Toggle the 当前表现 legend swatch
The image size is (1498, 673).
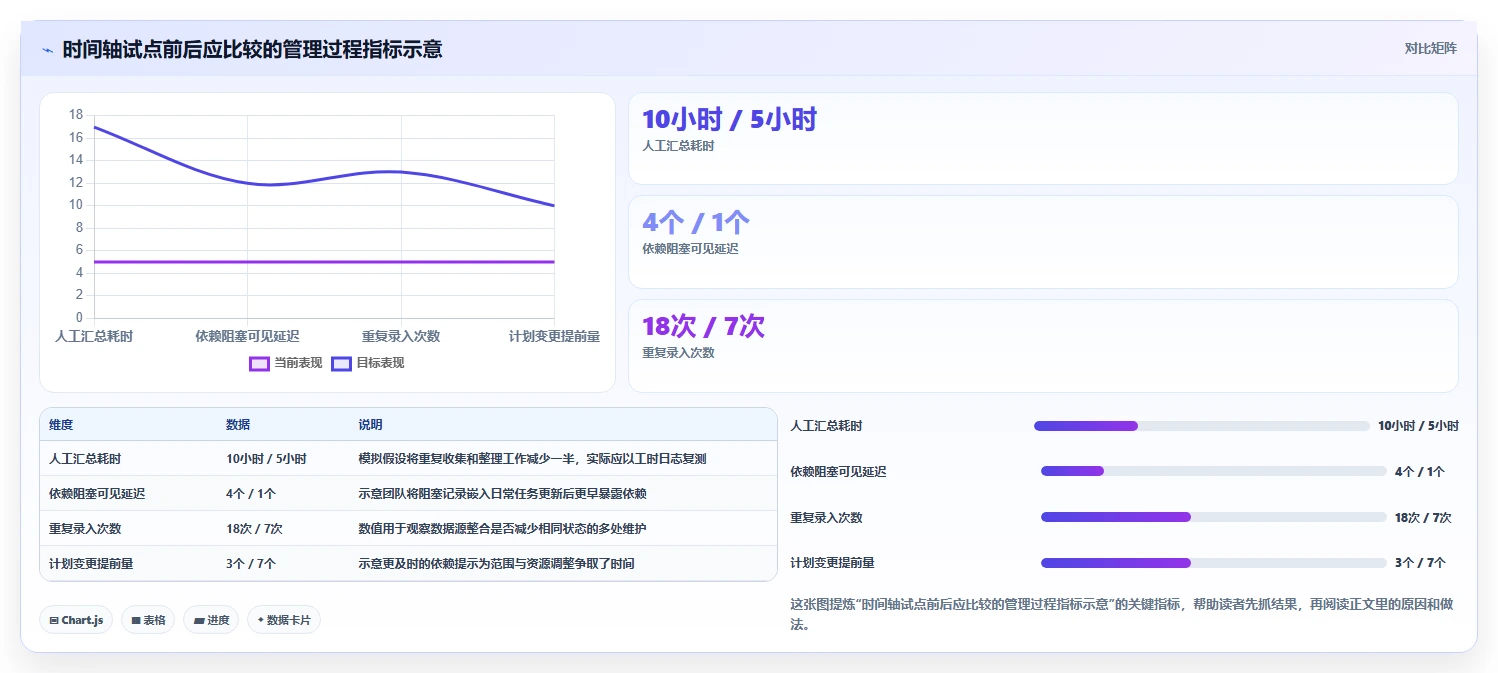point(259,363)
